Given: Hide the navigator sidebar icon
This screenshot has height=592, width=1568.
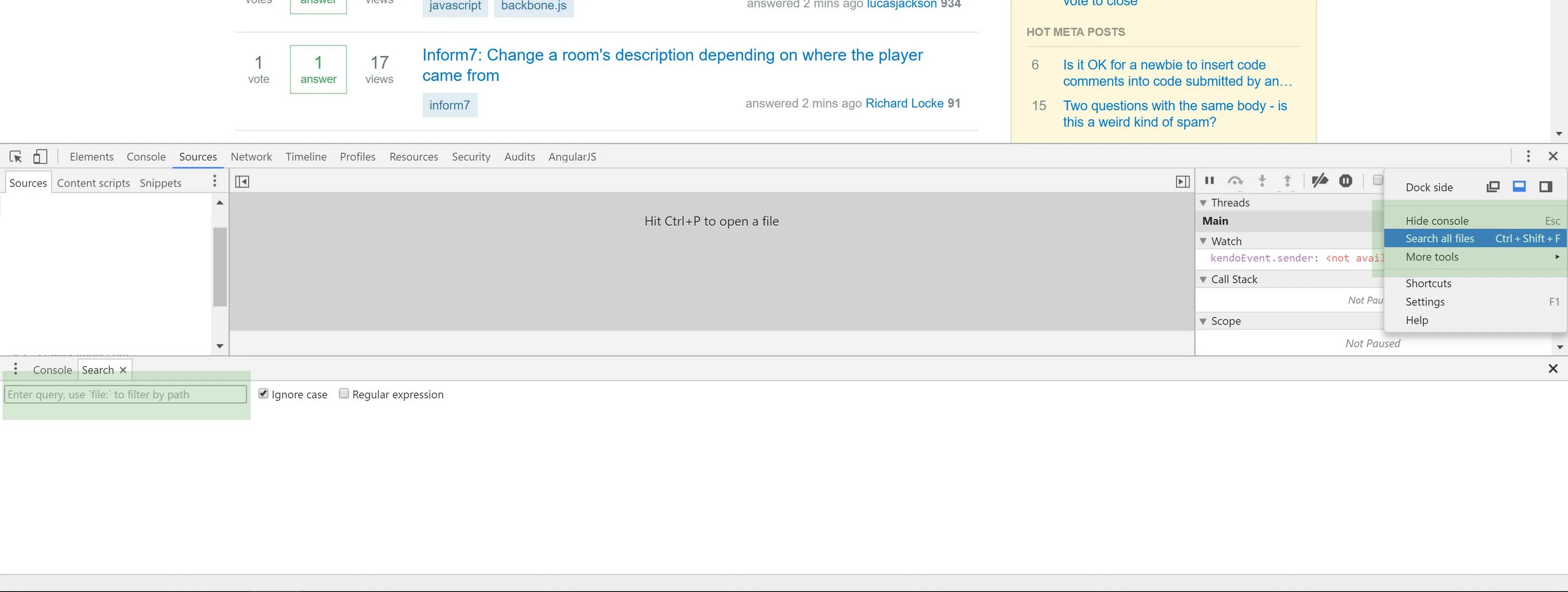Looking at the screenshot, I should click(243, 181).
